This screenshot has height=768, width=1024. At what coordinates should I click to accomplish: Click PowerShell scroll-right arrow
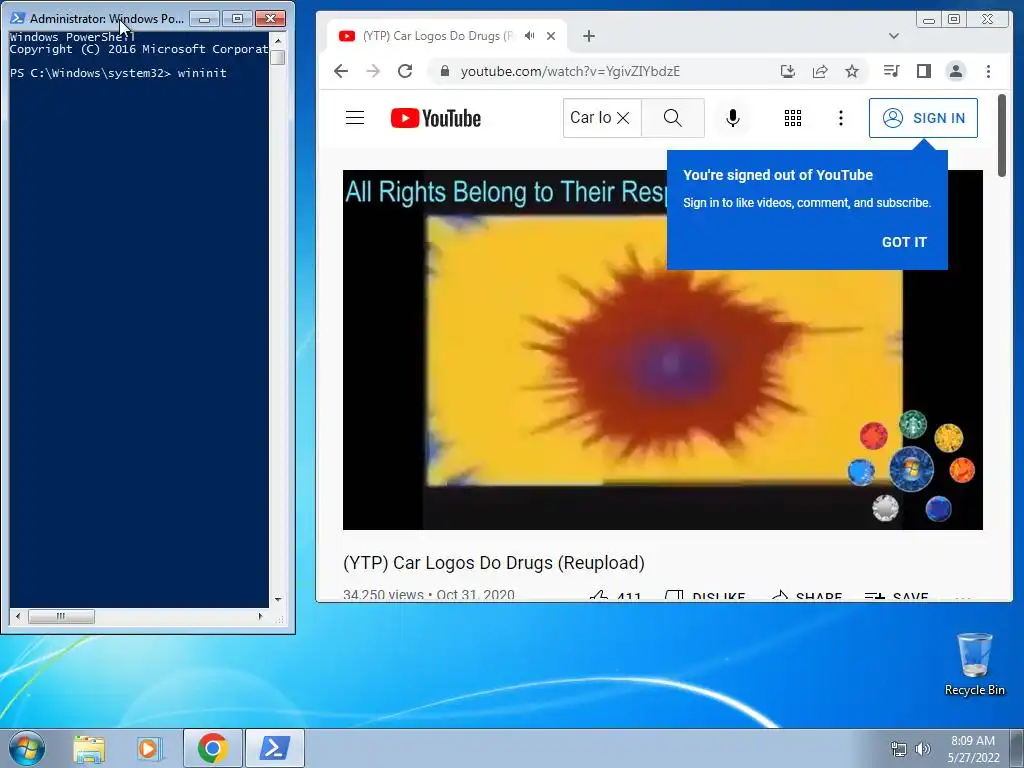pos(261,616)
